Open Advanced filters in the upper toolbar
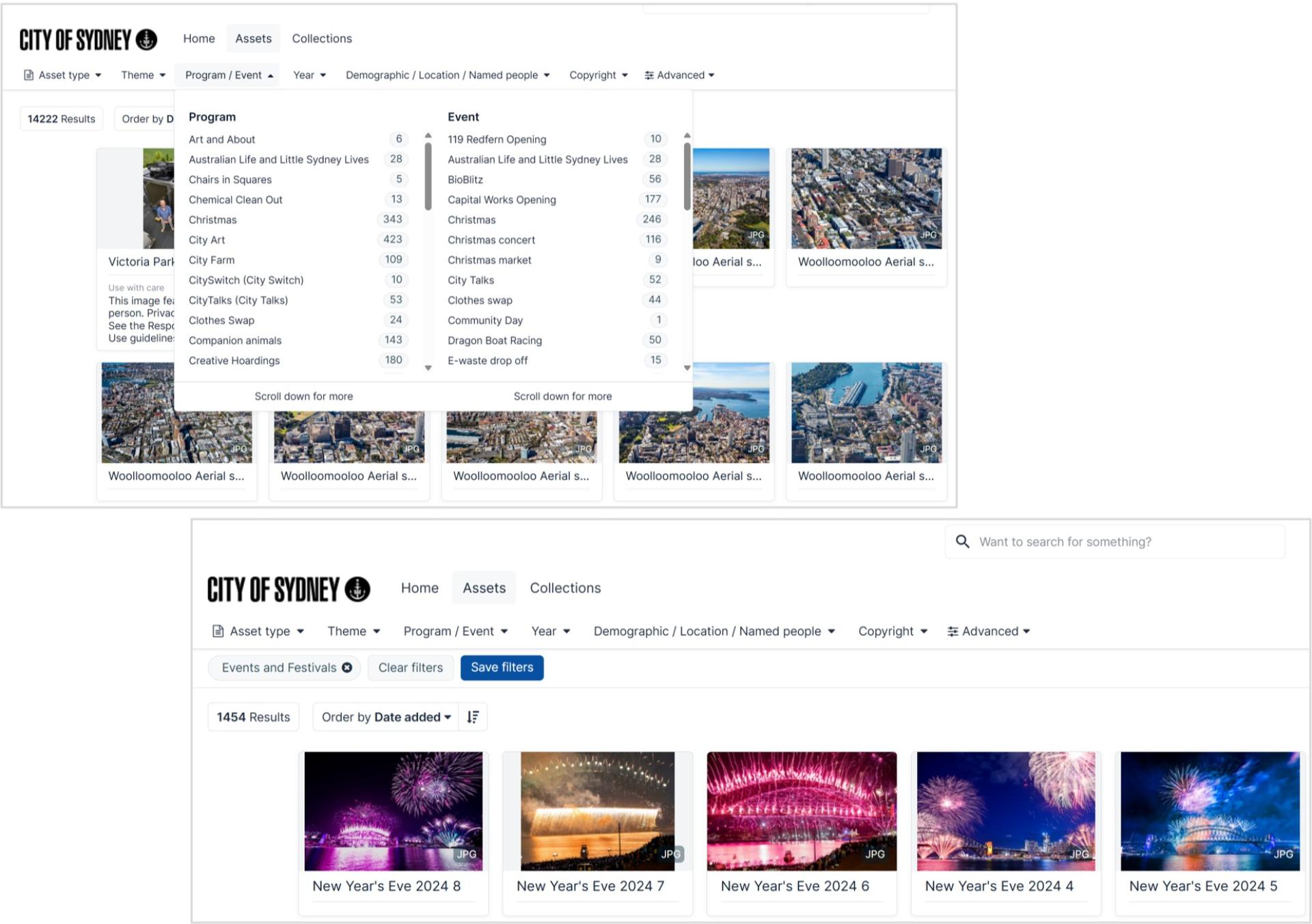This screenshot has width=1312, height=924. [679, 75]
